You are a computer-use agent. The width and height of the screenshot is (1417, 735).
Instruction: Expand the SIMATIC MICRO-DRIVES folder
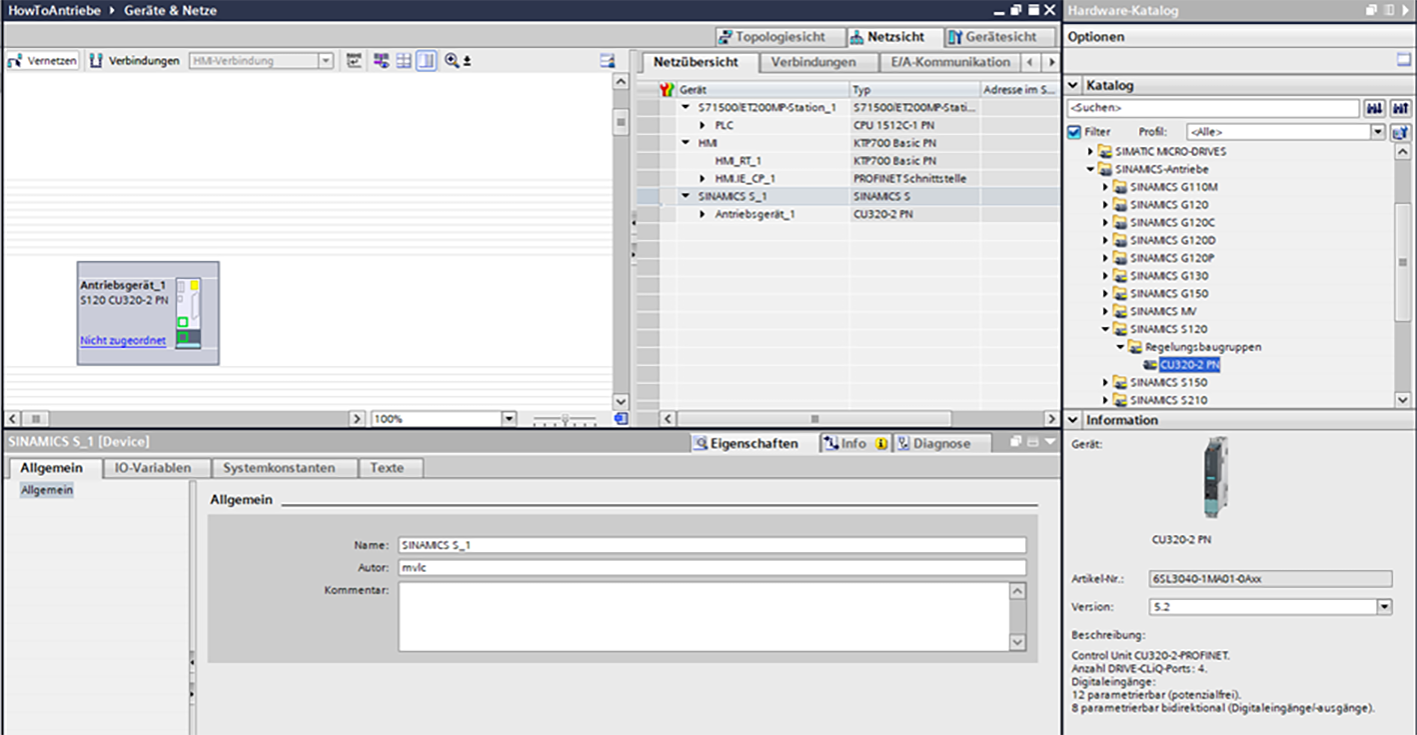(1090, 151)
